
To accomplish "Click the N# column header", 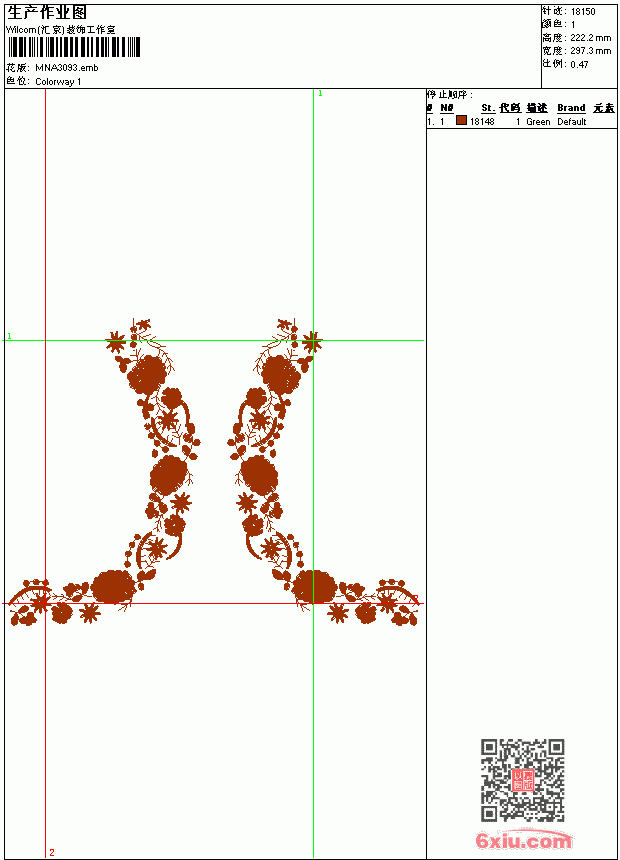I will point(447,108).
